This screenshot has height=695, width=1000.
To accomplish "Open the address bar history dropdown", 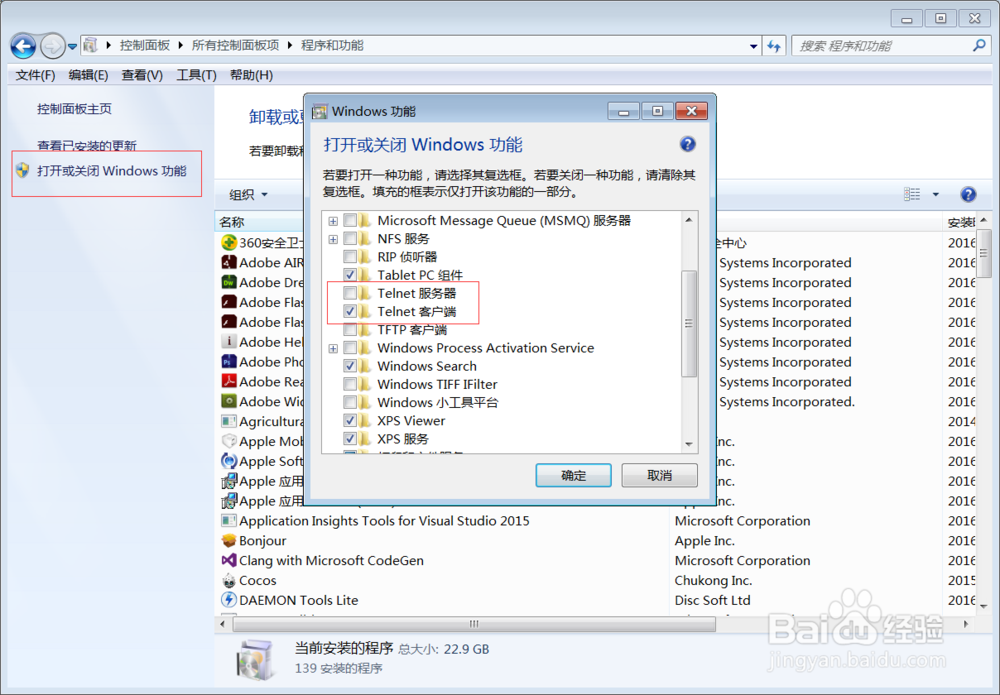I will tap(753, 46).
